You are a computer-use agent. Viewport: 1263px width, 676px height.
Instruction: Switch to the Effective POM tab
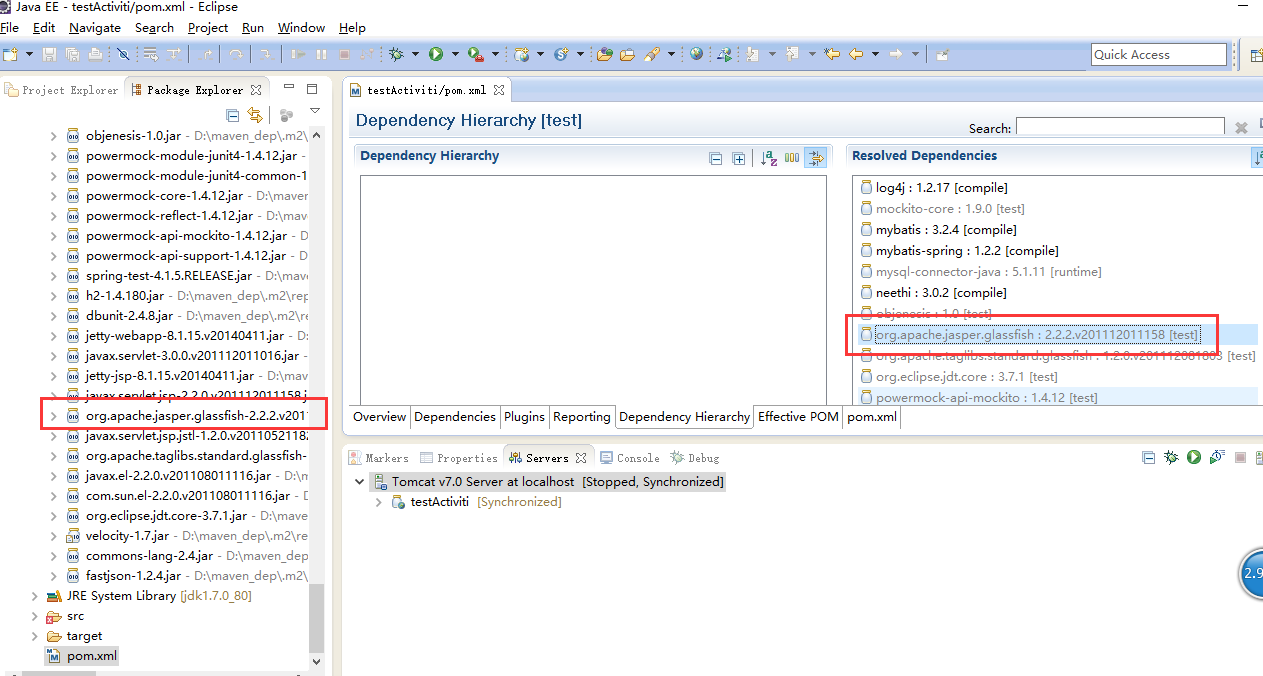coord(798,417)
